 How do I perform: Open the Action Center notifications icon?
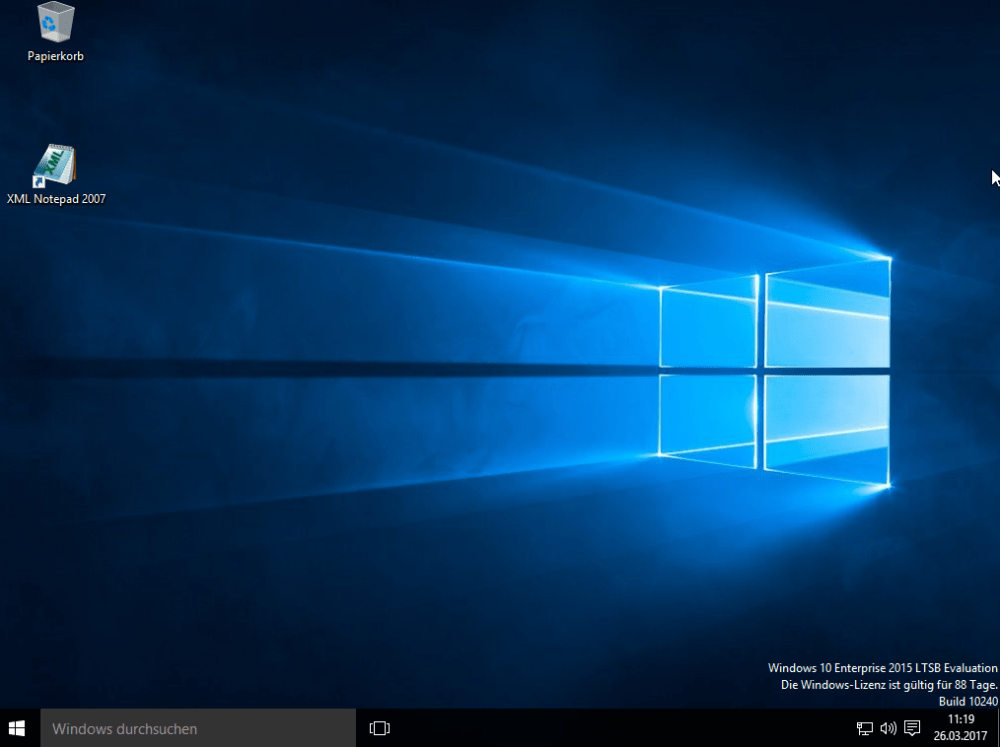coord(912,728)
